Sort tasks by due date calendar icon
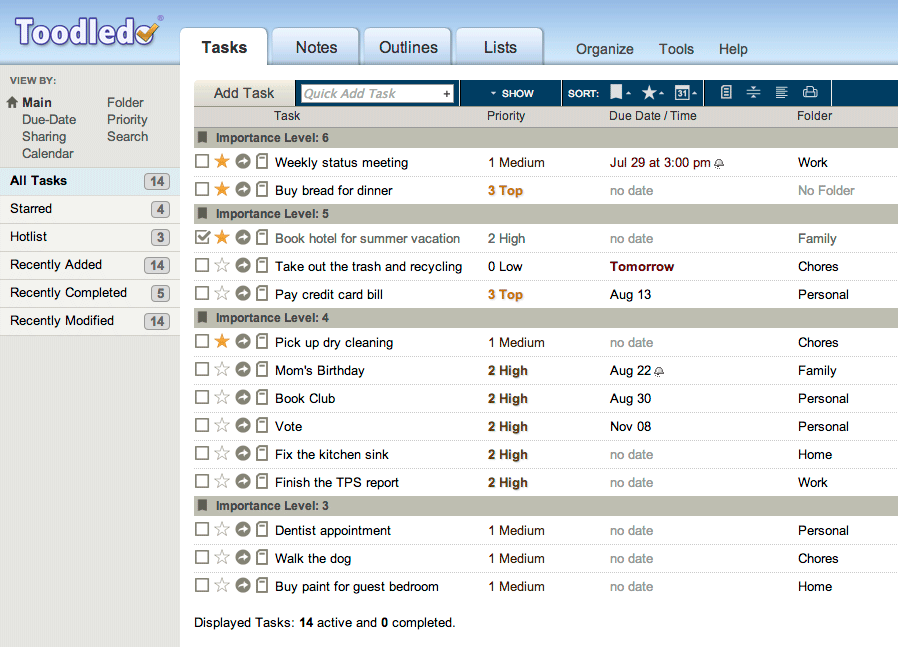Viewport: 898px width, 647px height. pos(683,93)
